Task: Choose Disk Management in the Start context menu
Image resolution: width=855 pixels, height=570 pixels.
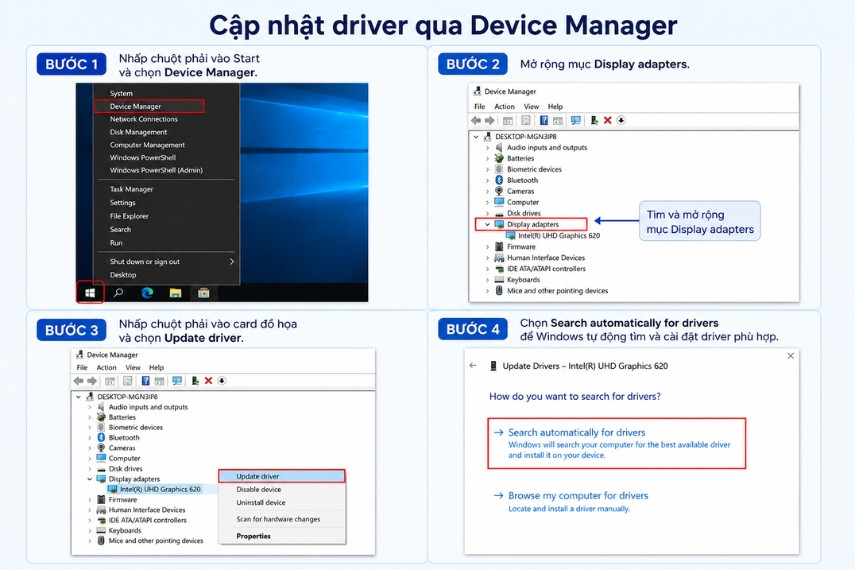Action: pyautogui.click(x=139, y=132)
